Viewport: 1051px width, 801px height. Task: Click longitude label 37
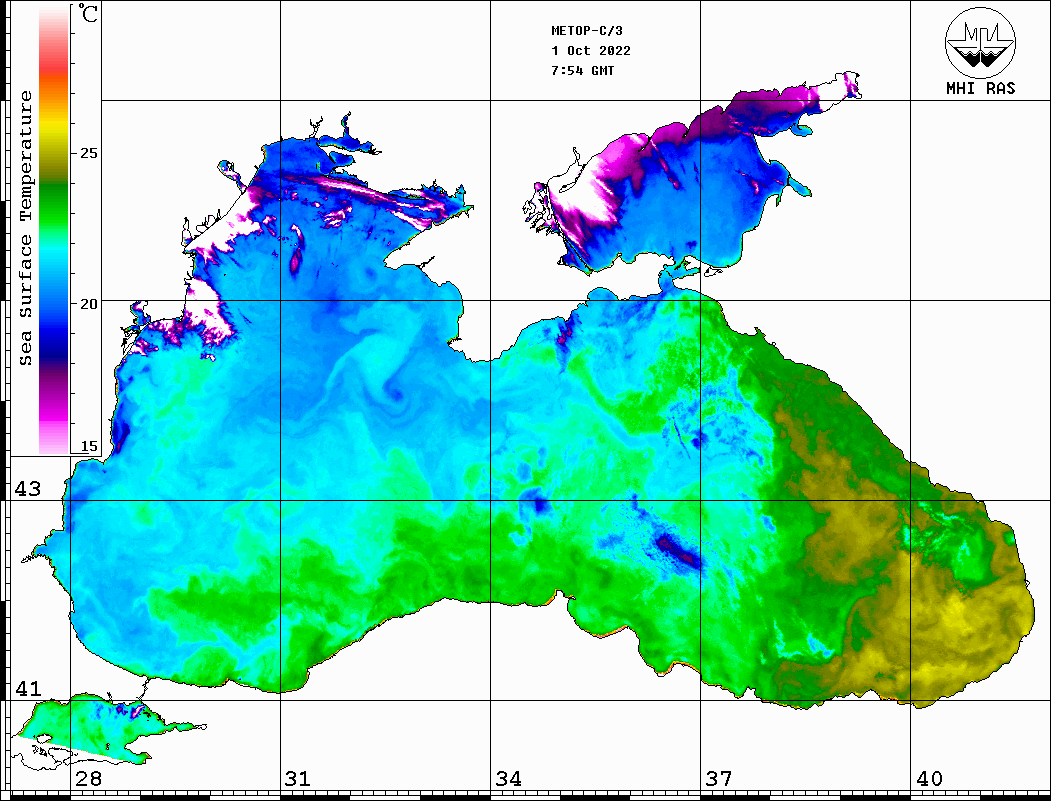pos(719,779)
